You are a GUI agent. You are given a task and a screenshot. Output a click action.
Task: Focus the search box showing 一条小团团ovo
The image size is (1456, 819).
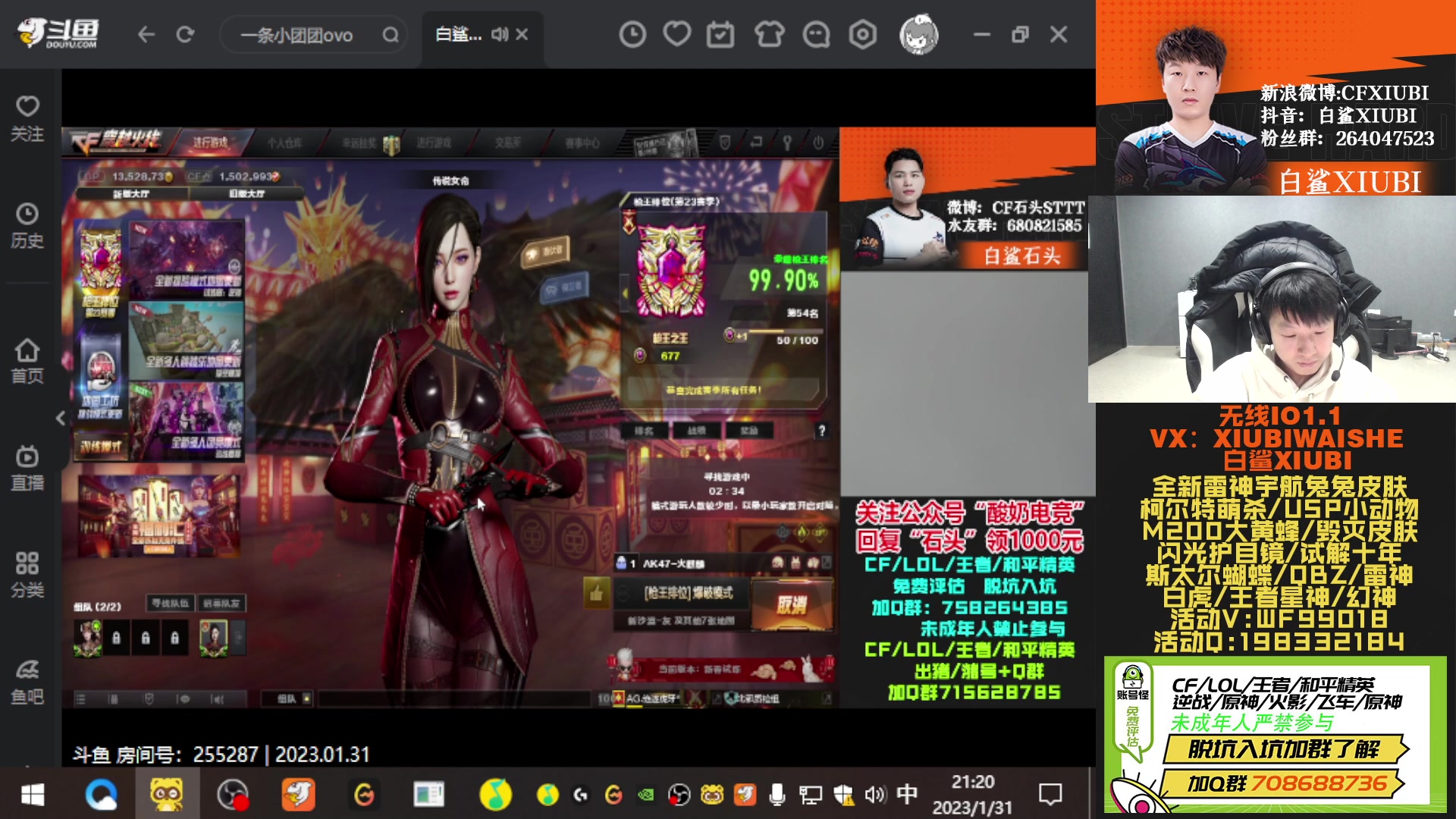313,35
